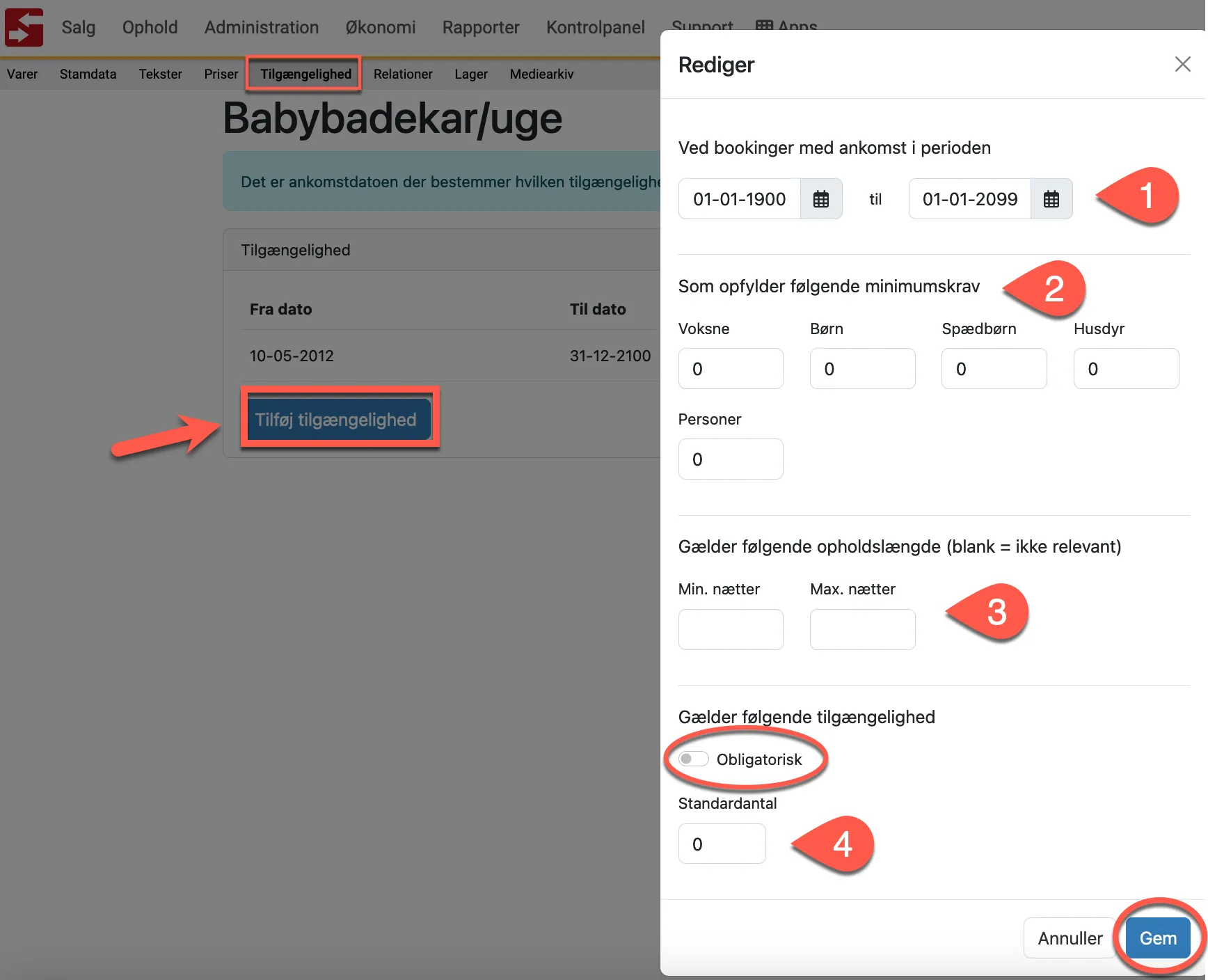Select the Mediearkiv tab

point(541,74)
